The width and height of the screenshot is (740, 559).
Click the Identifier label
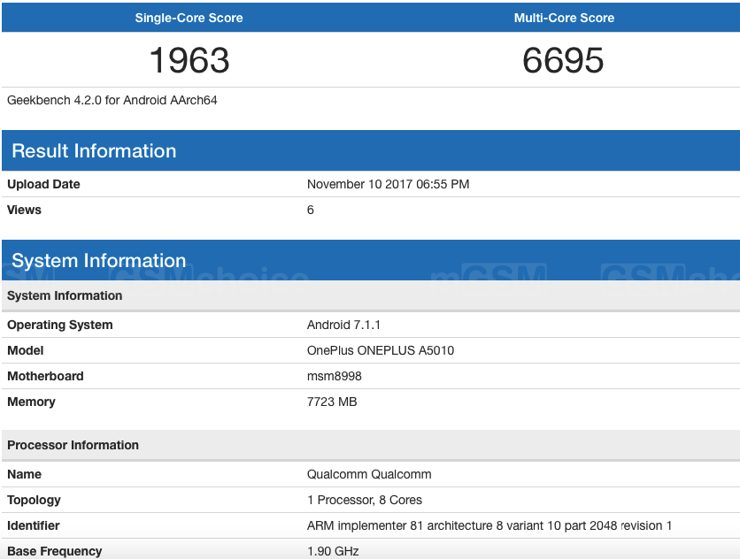tap(33, 525)
